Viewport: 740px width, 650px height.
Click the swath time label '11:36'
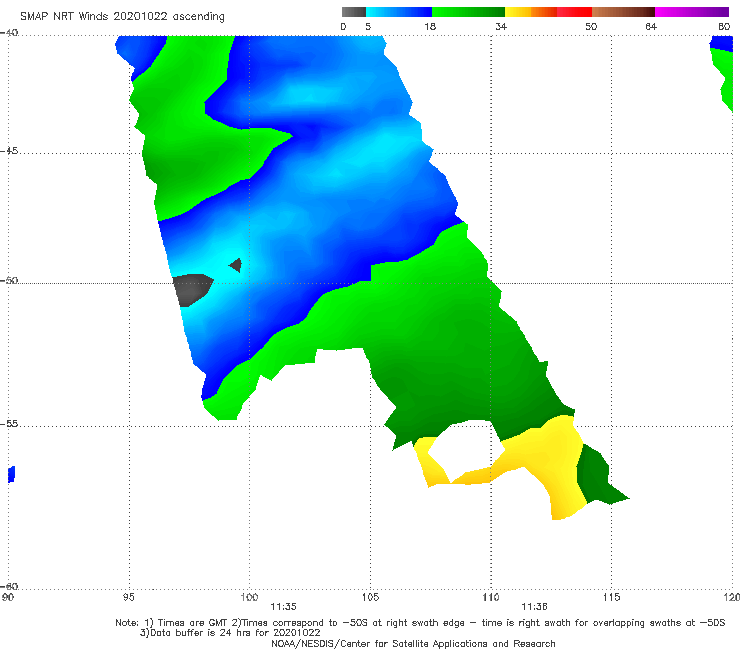(534, 607)
